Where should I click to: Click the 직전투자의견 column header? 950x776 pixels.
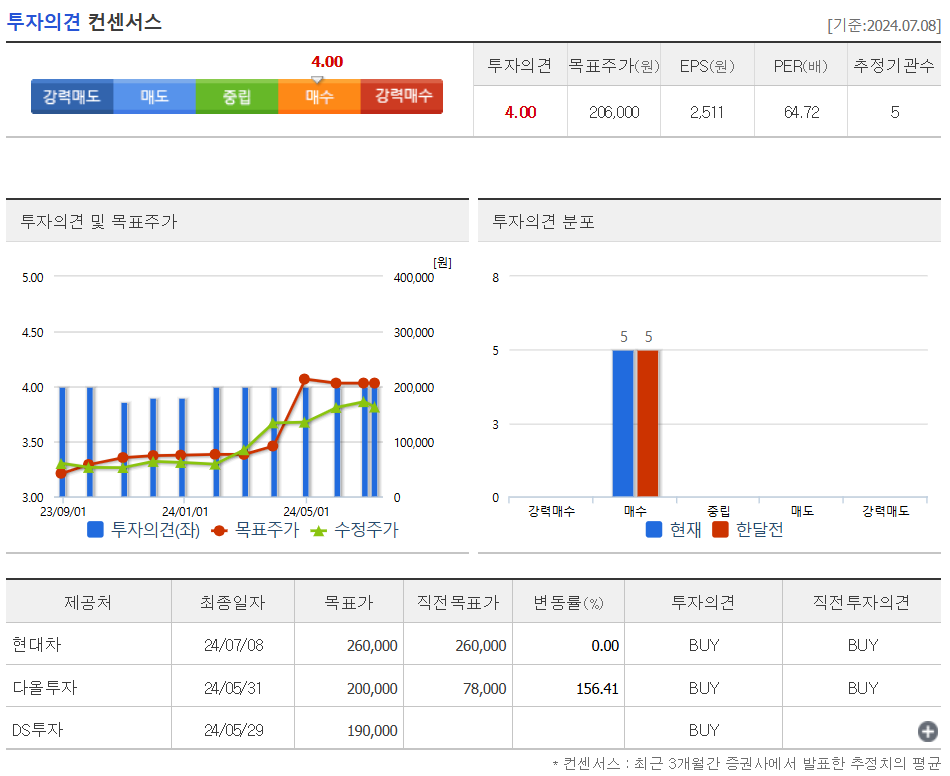(x=862, y=602)
